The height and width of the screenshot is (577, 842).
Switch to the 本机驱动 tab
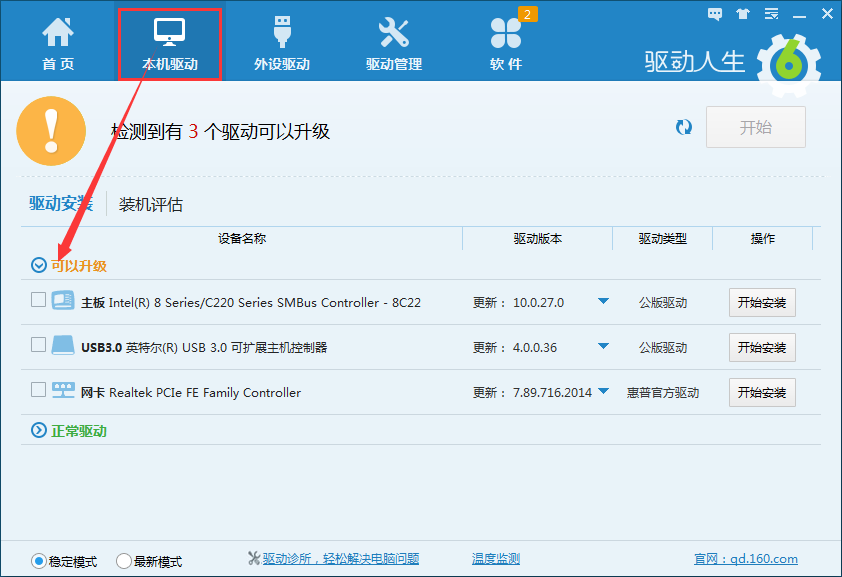click(169, 42)
